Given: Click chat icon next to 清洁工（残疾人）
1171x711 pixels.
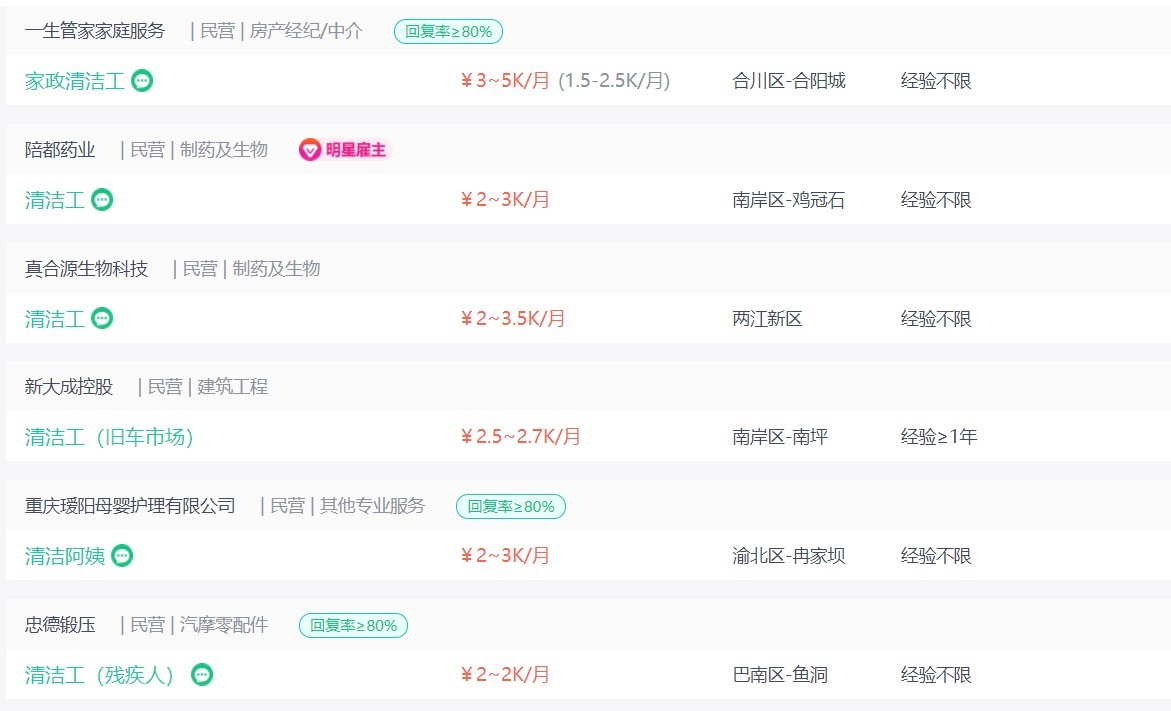Looking at the screenshot, I should pos(202,675).
